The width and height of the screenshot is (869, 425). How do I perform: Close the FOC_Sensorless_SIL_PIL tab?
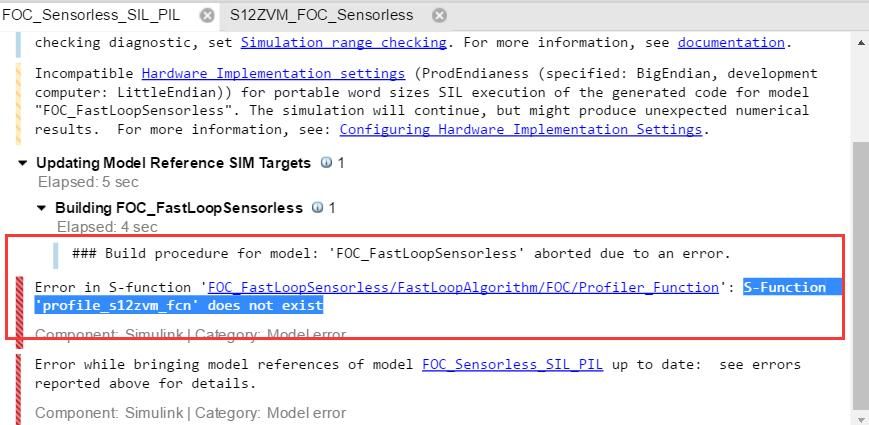tap(207, 15)
